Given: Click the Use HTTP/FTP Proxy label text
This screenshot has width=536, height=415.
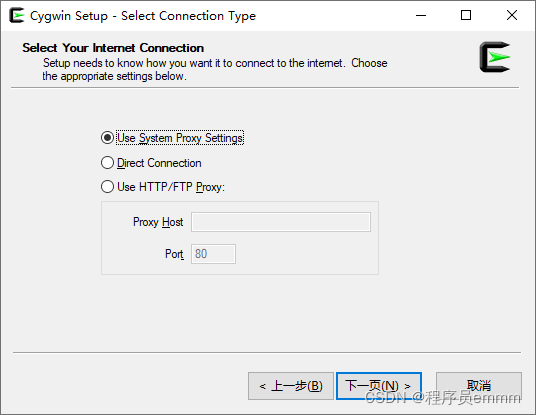Looking at the screenshot, I should pyautogui.click(x=171, y=187).
